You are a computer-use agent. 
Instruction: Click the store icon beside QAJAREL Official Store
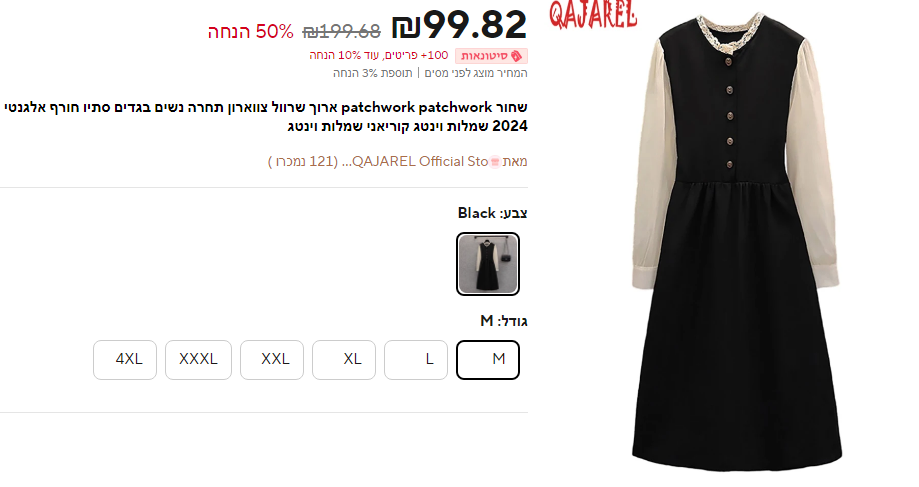(x=495, y=162)
